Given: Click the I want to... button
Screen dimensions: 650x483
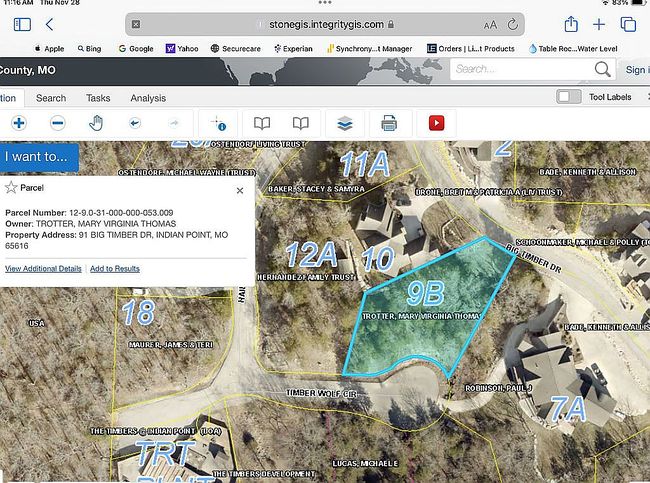Looking at the screenshot, I should click(39, 157).
